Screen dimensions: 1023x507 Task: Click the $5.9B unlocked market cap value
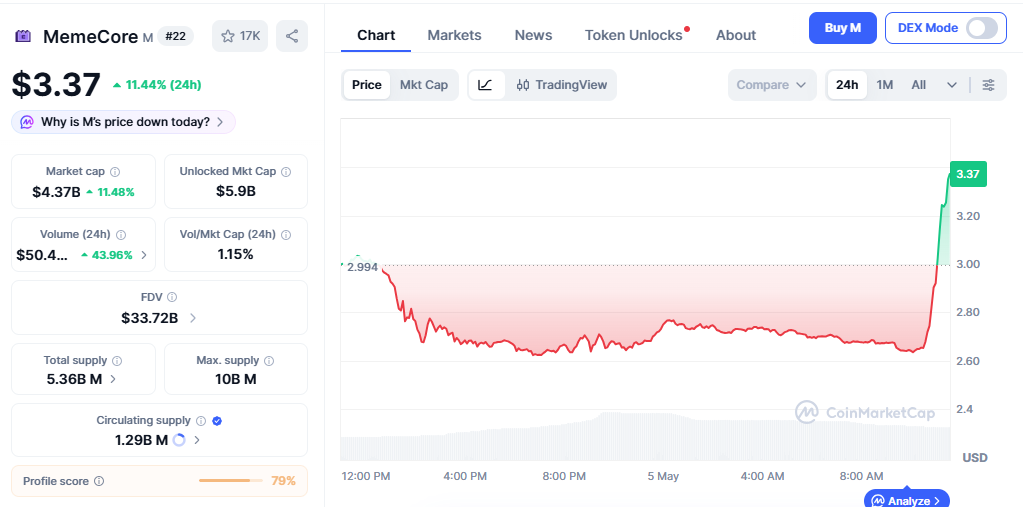(x=236, y=192)
